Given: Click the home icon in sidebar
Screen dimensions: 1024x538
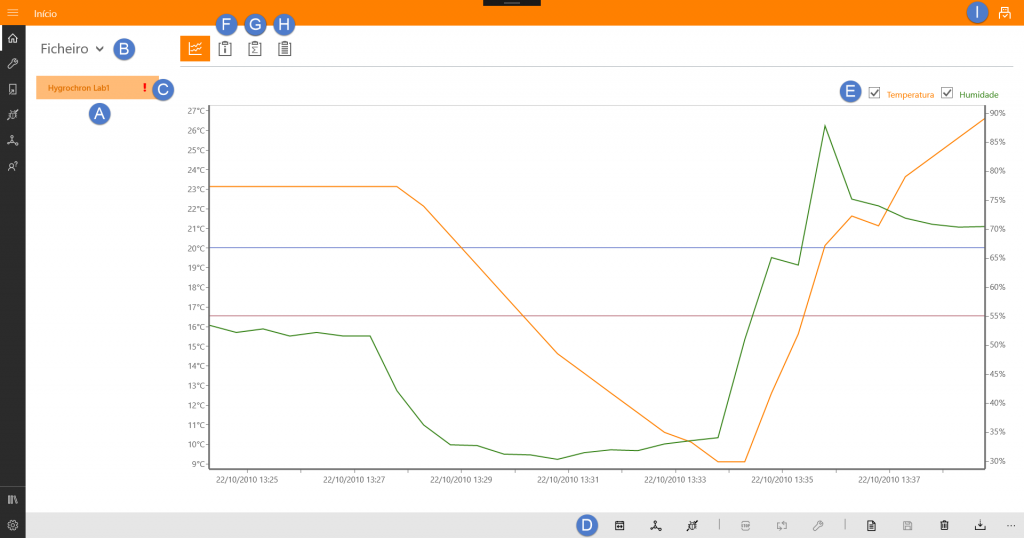Looking at the screenshot, I should [x=13, y=38].
